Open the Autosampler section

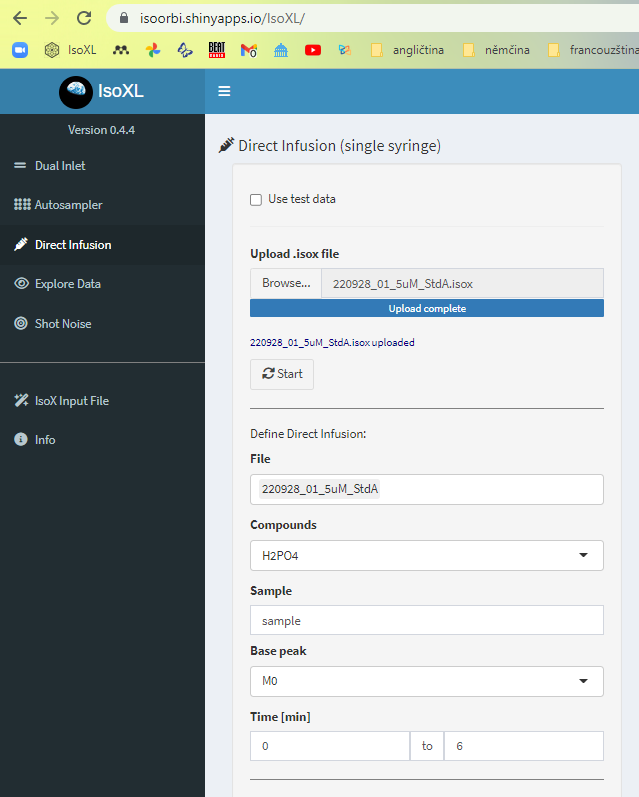pos(102,205)
